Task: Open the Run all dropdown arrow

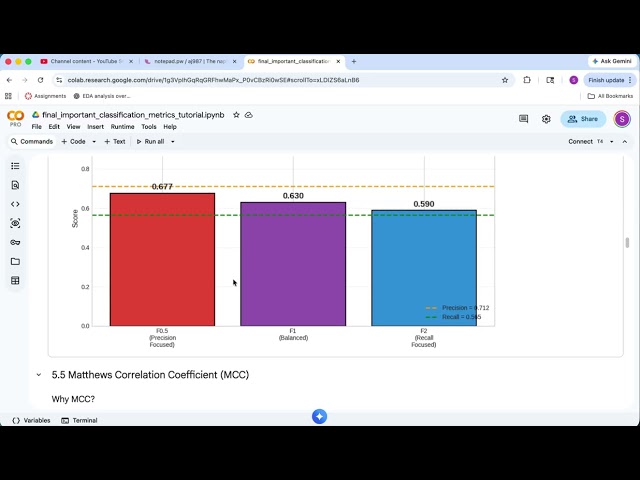Action: 173,142
